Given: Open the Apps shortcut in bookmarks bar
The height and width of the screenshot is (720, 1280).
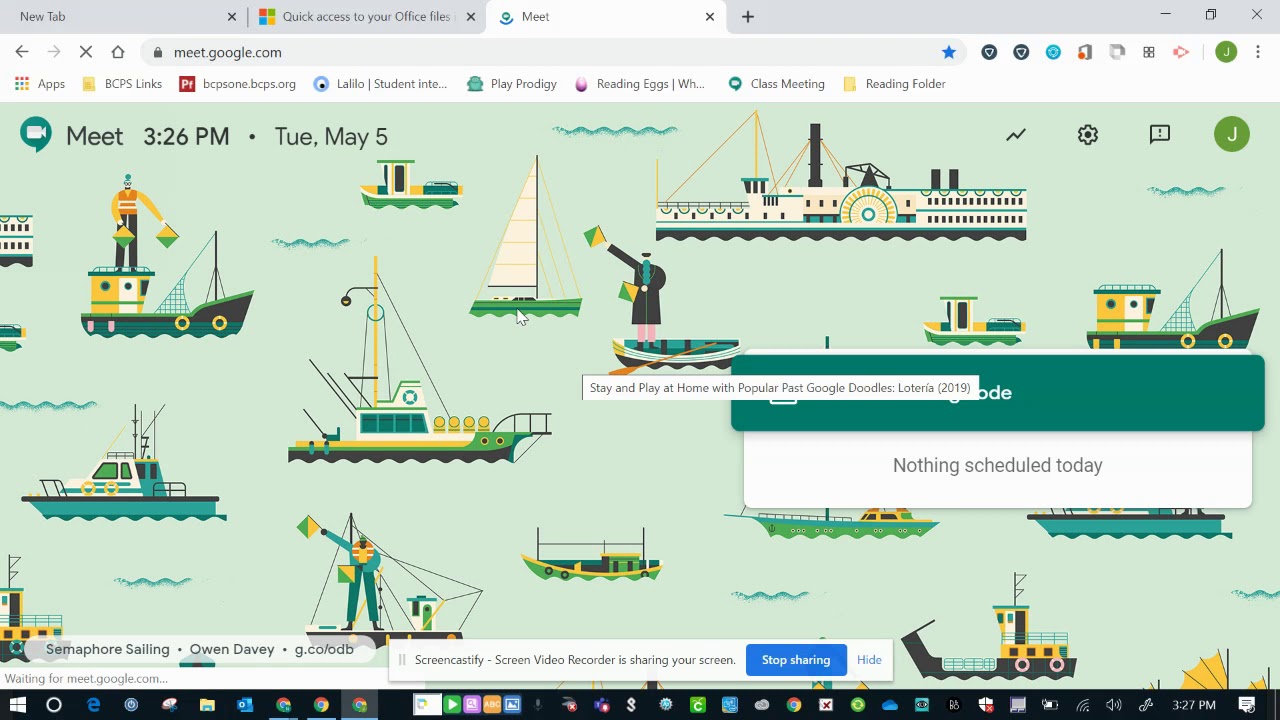Looking at the screenshot, I should tap(40, 84).
